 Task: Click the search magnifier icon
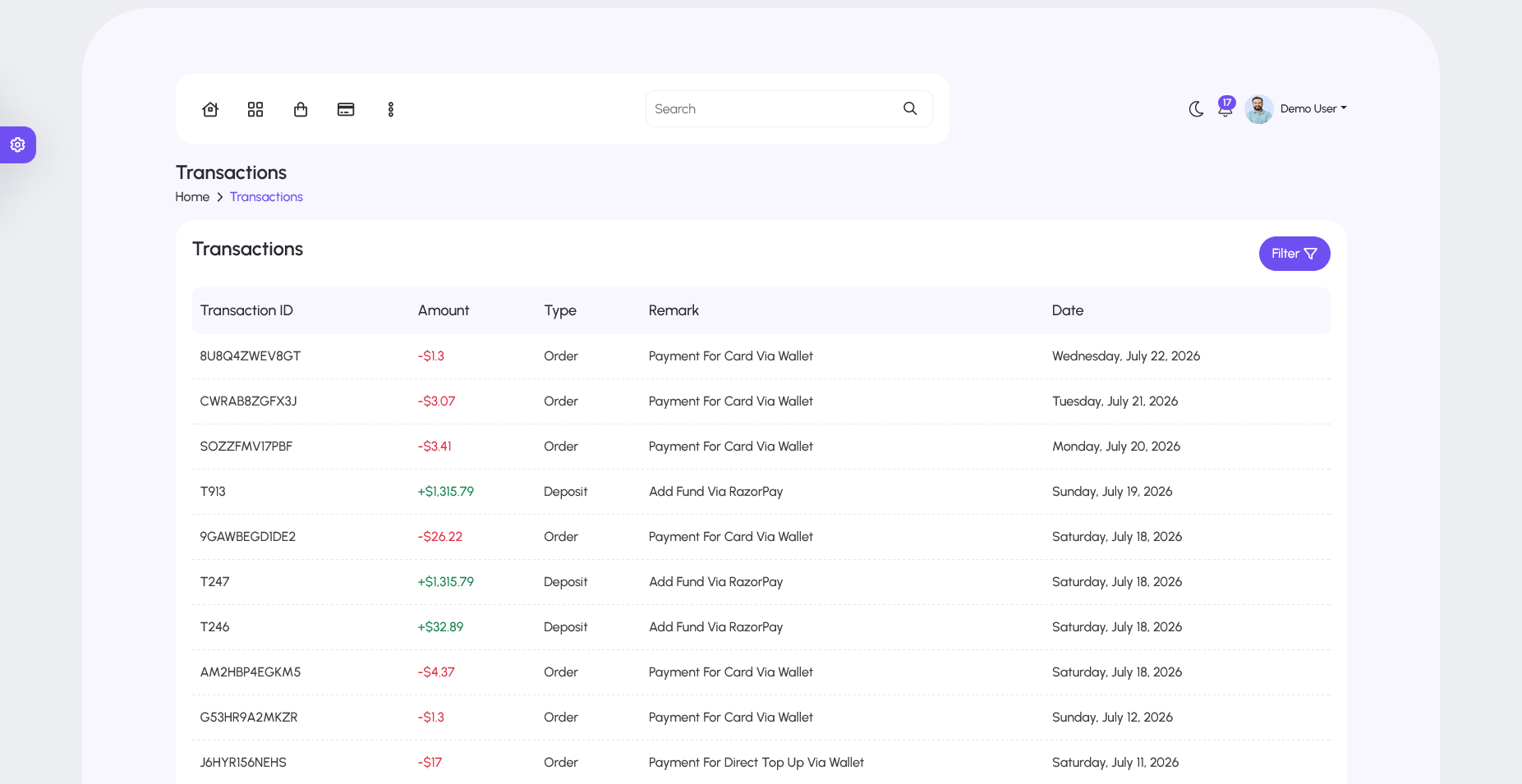click(910, 108)
